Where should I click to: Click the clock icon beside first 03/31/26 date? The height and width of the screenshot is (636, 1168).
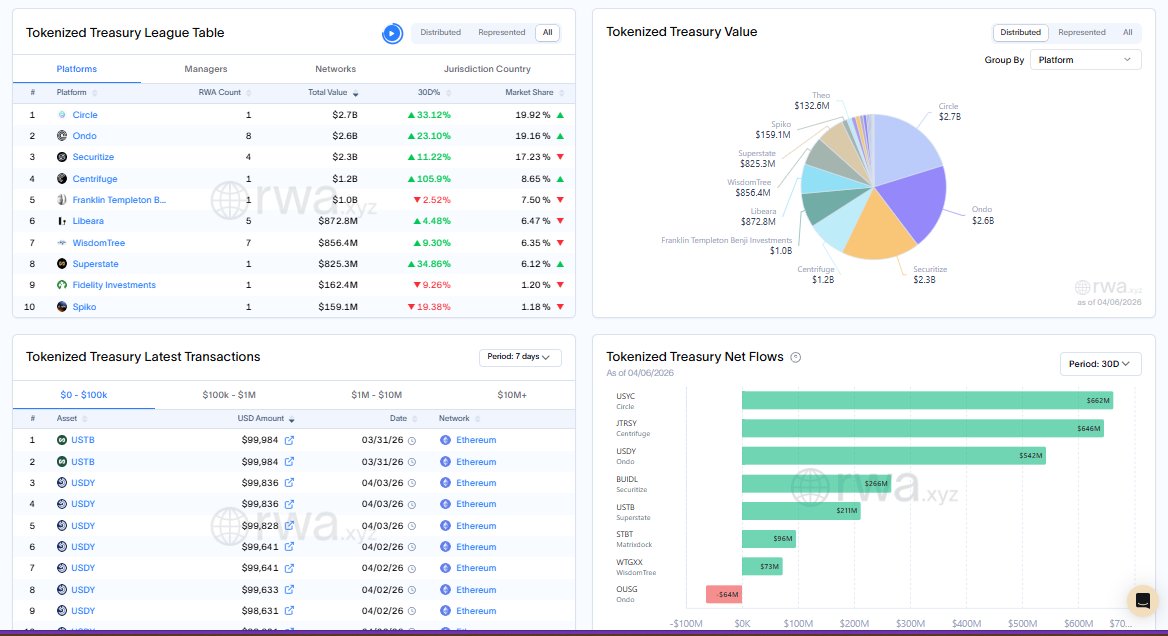[x=412, y=441]
